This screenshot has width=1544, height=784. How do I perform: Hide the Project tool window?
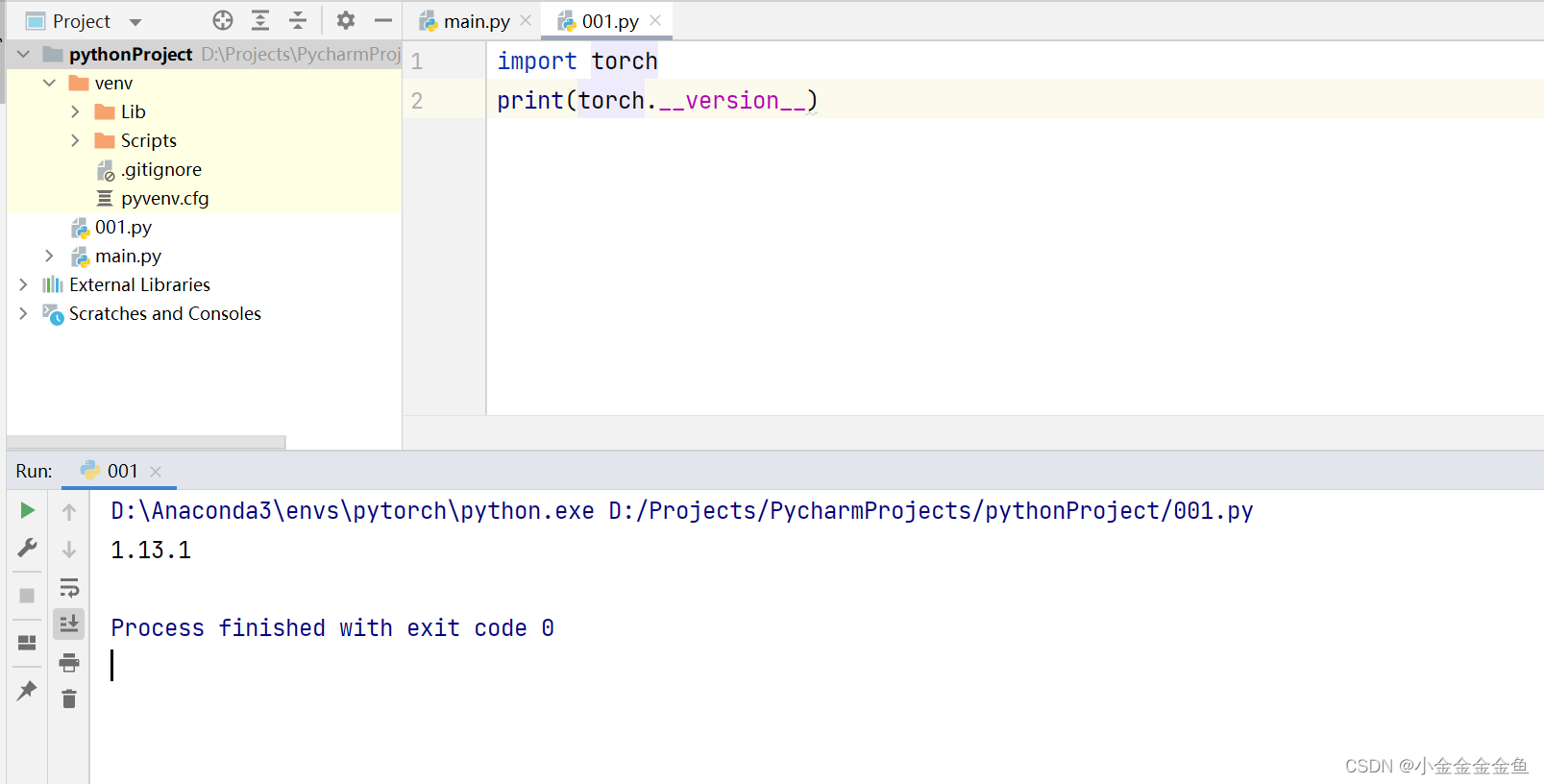(383, 20)
